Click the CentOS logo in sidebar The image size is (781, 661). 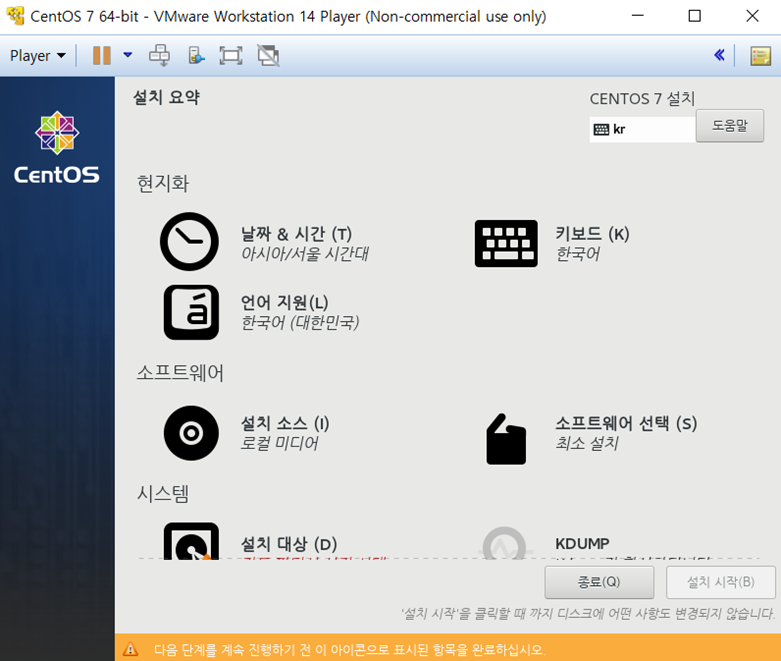(x=57, y=147)
